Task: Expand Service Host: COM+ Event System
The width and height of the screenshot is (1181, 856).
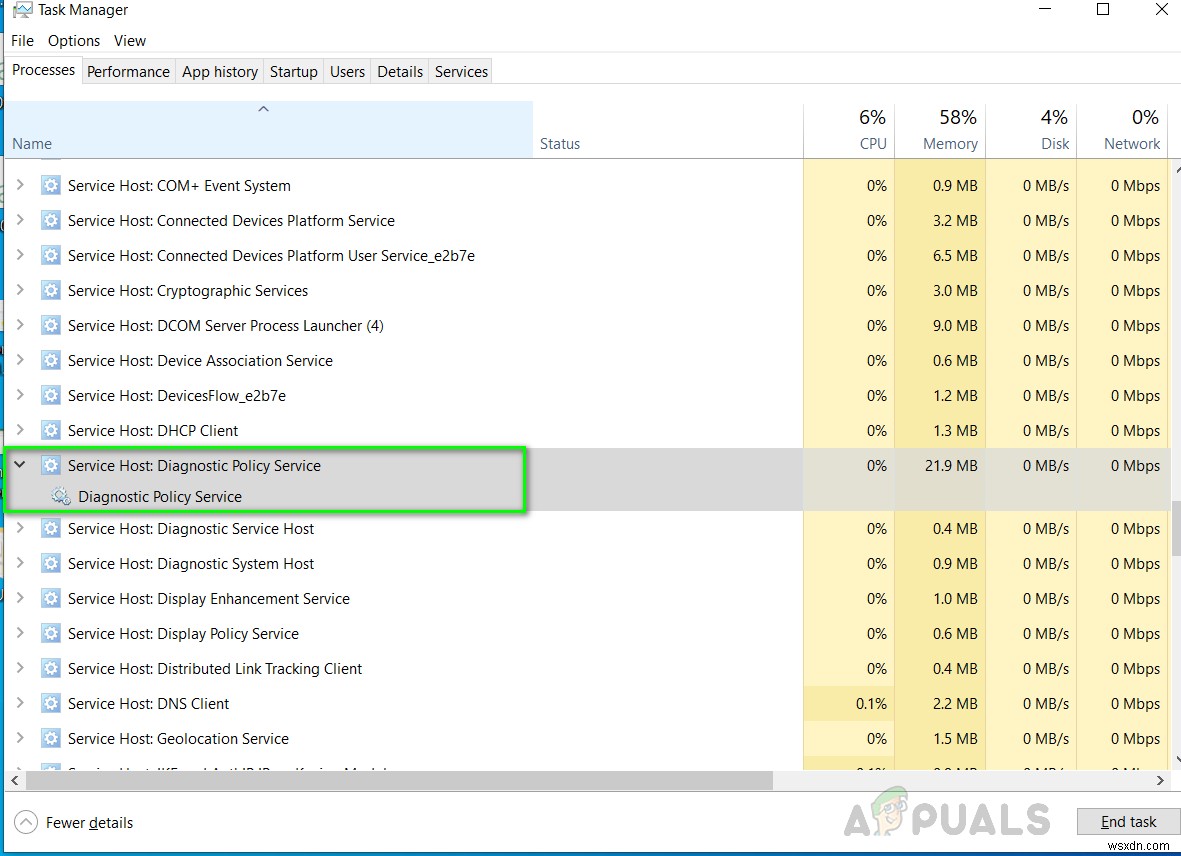Action: point(20,184)
